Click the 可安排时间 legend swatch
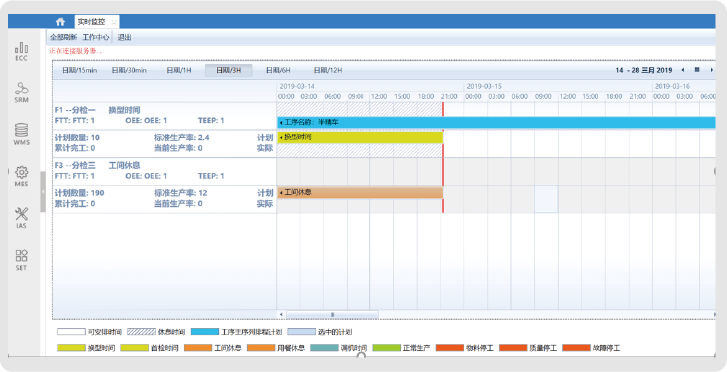 (x=71, y=332)
